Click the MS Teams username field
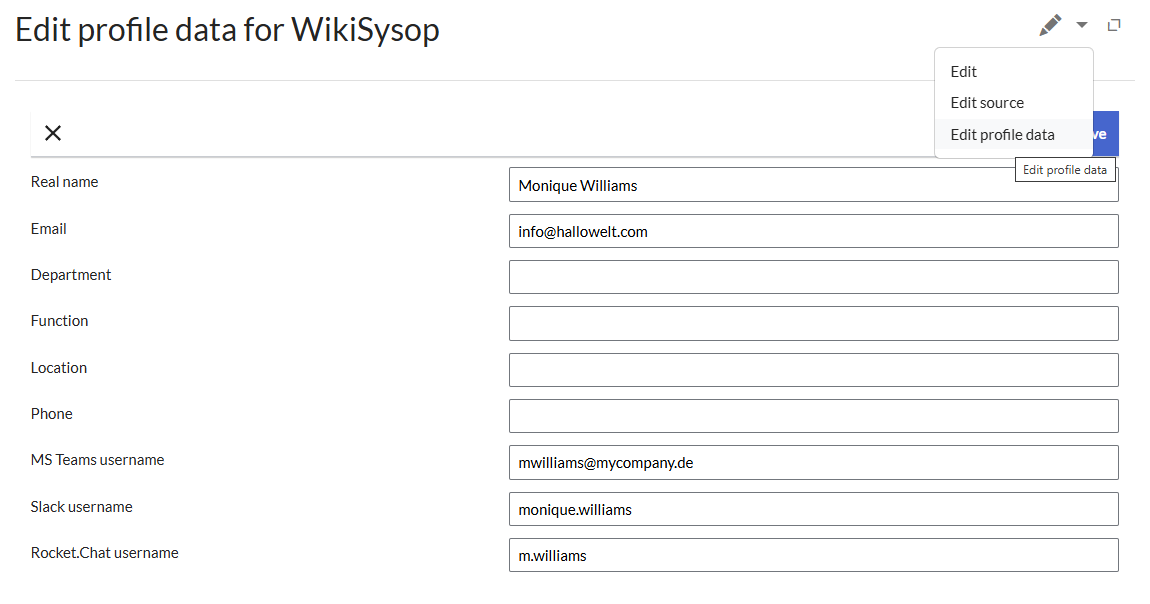 [x=813, y=462]
